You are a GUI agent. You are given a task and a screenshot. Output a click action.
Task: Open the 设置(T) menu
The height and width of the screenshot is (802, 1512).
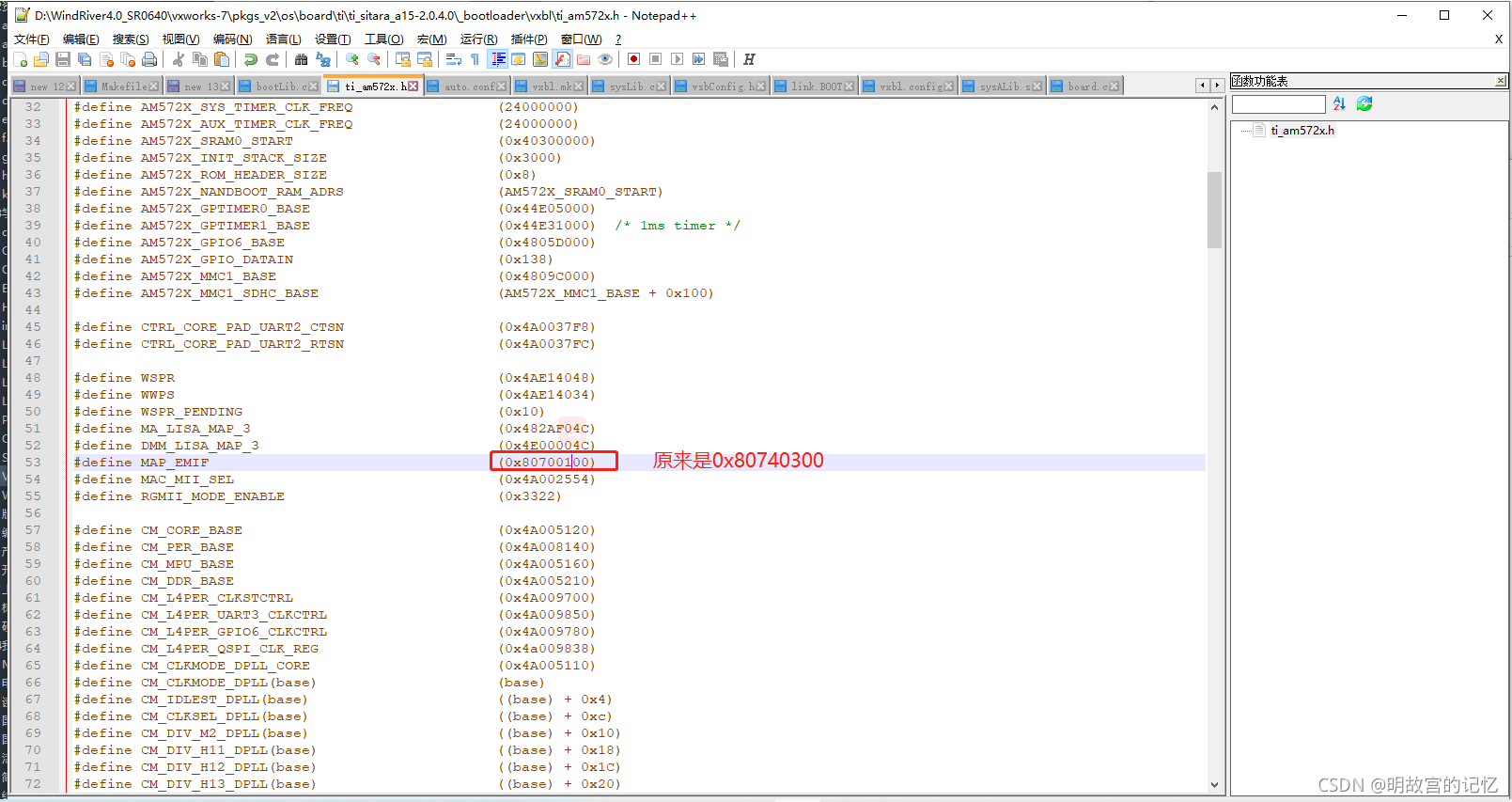333,39
